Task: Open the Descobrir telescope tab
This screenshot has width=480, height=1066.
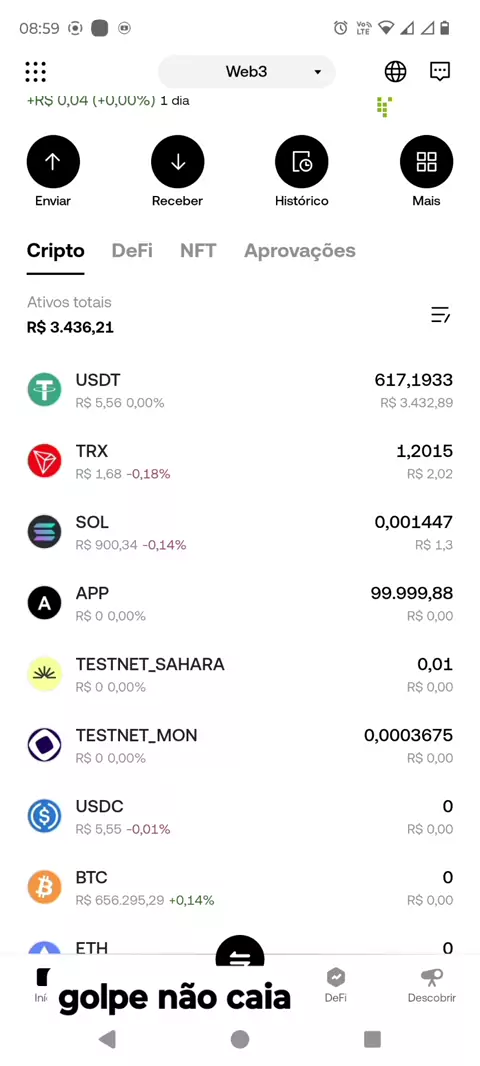Action: 431,985
